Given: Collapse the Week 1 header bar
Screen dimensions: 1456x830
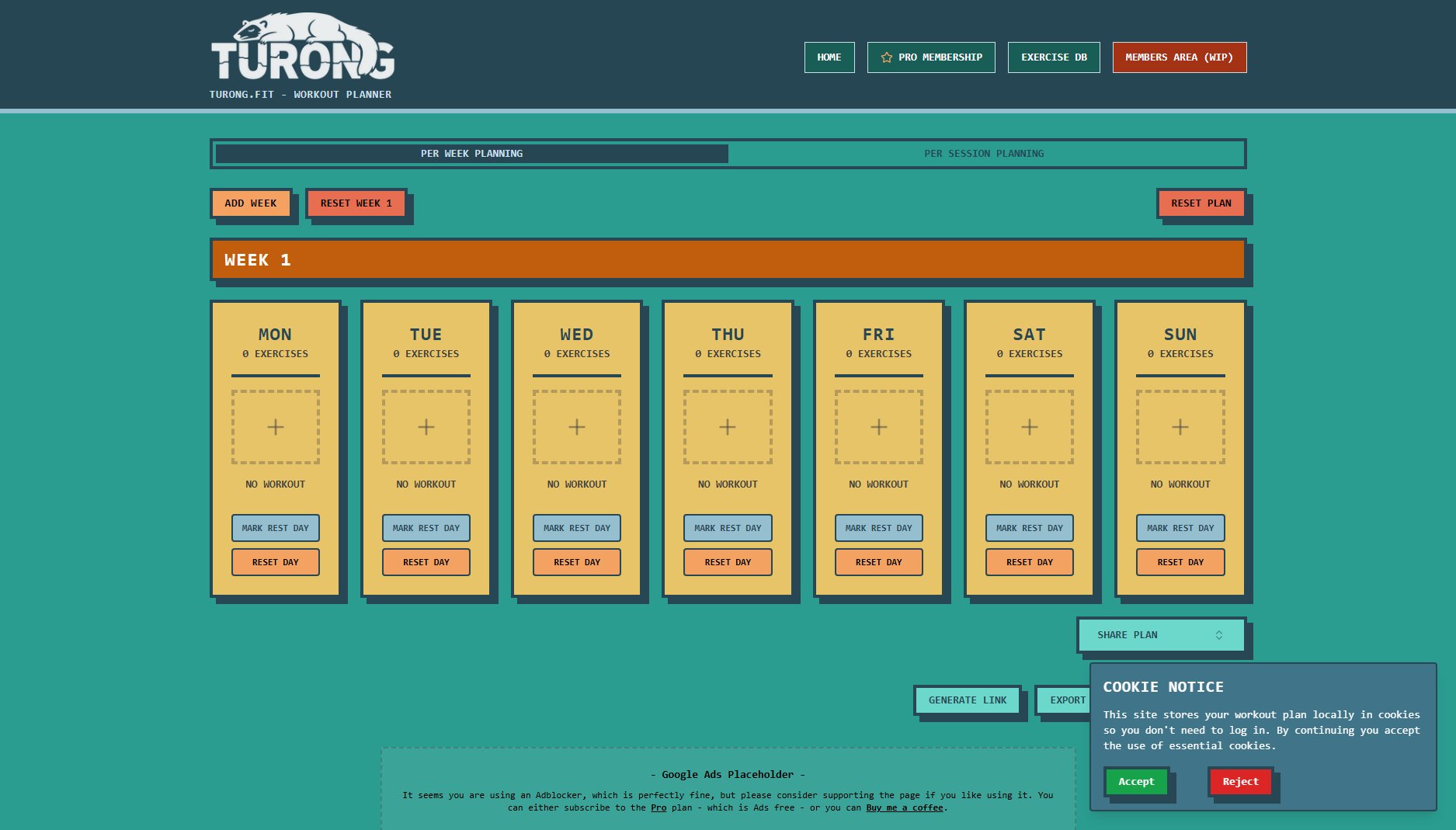Looking at the screenshot, I should (728, 260).
